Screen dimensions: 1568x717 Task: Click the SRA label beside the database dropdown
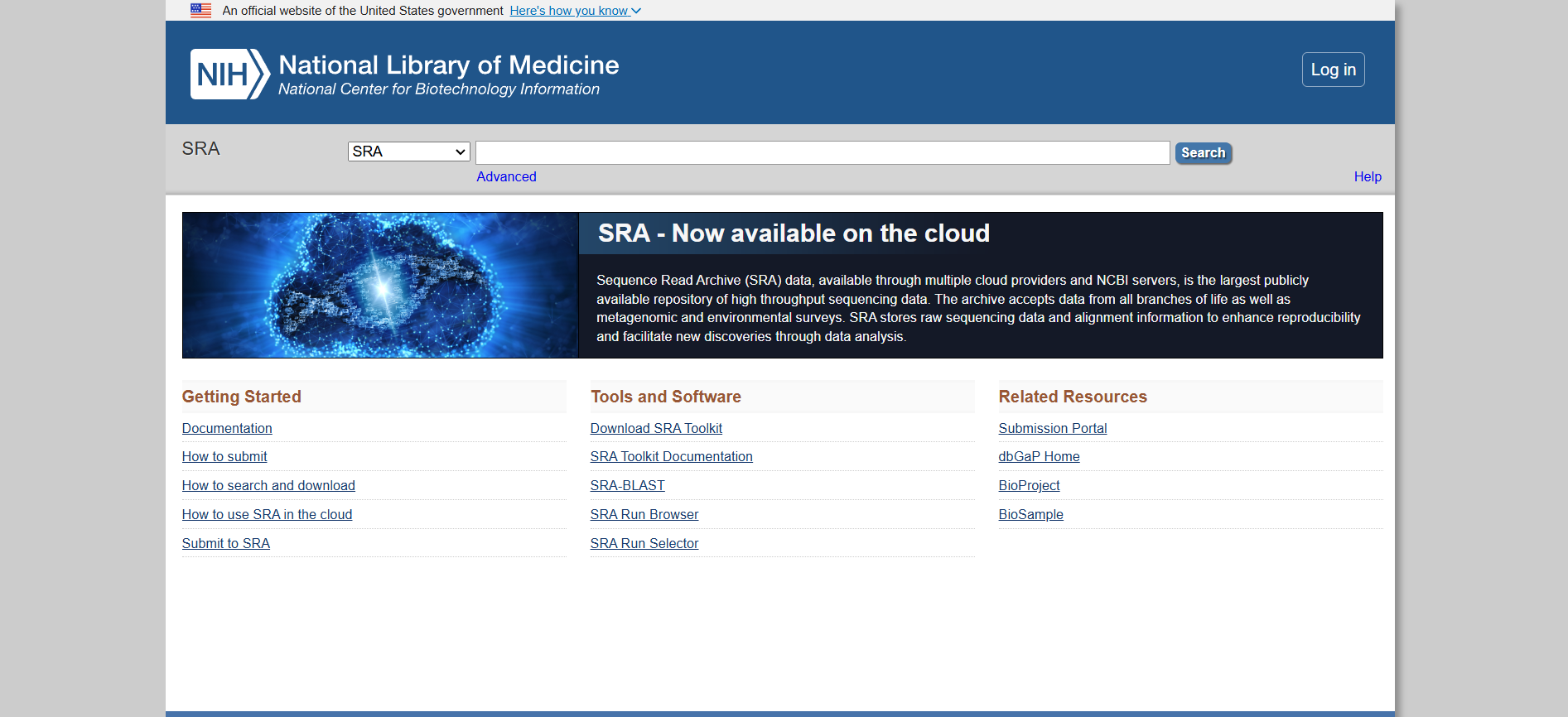(x=200, y=148)
